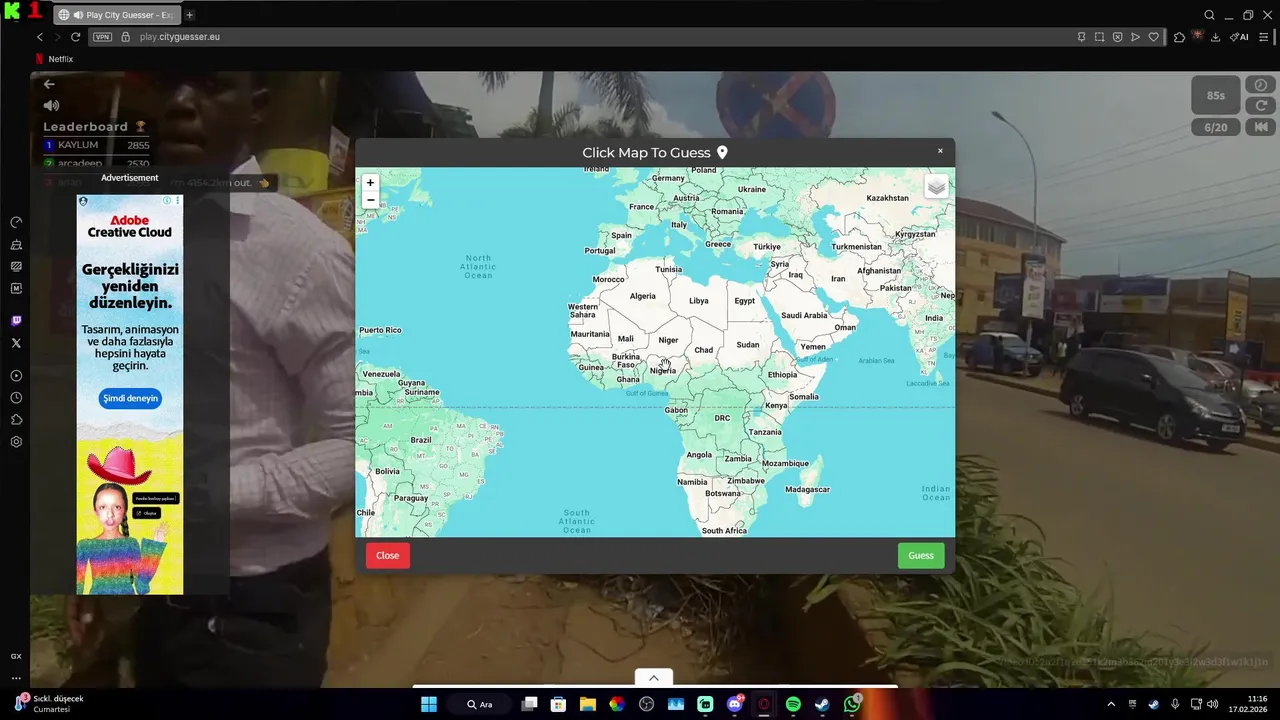Screen dimensions: 1280x720
Task: Open a new browser tab
Action: click(x=190, y=15)
